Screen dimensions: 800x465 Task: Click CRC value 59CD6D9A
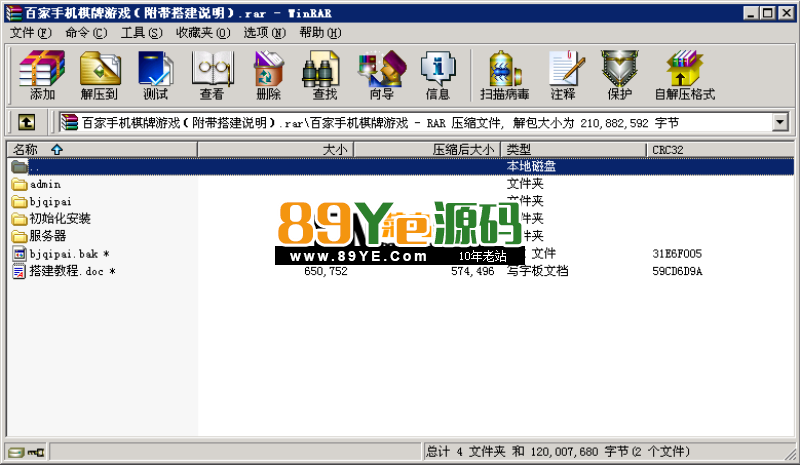click(x=677, y=271)
